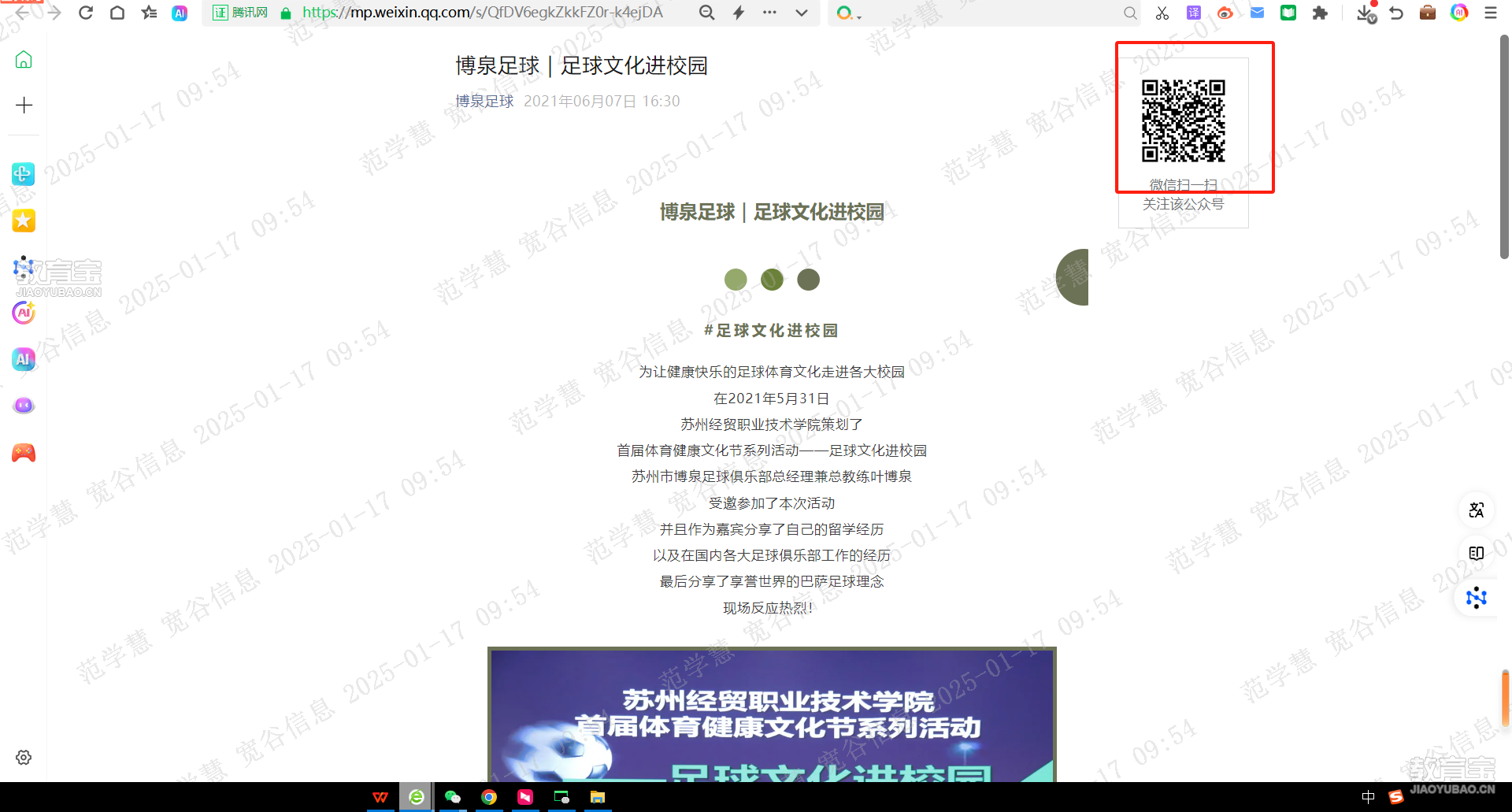Open the purple translate extension

pyautogui.click(x=1194, y=13)
